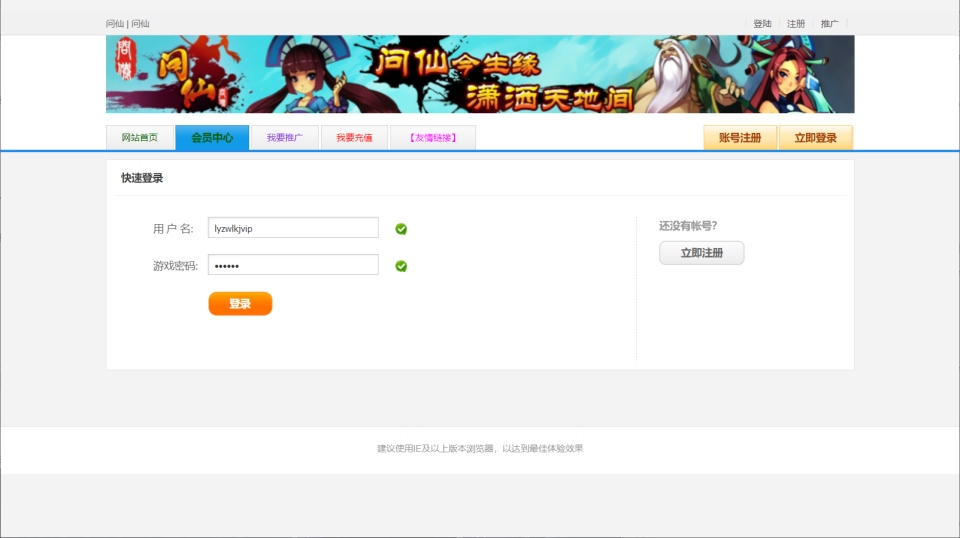Click the 快速登录 heading text

tap(142, 178)
